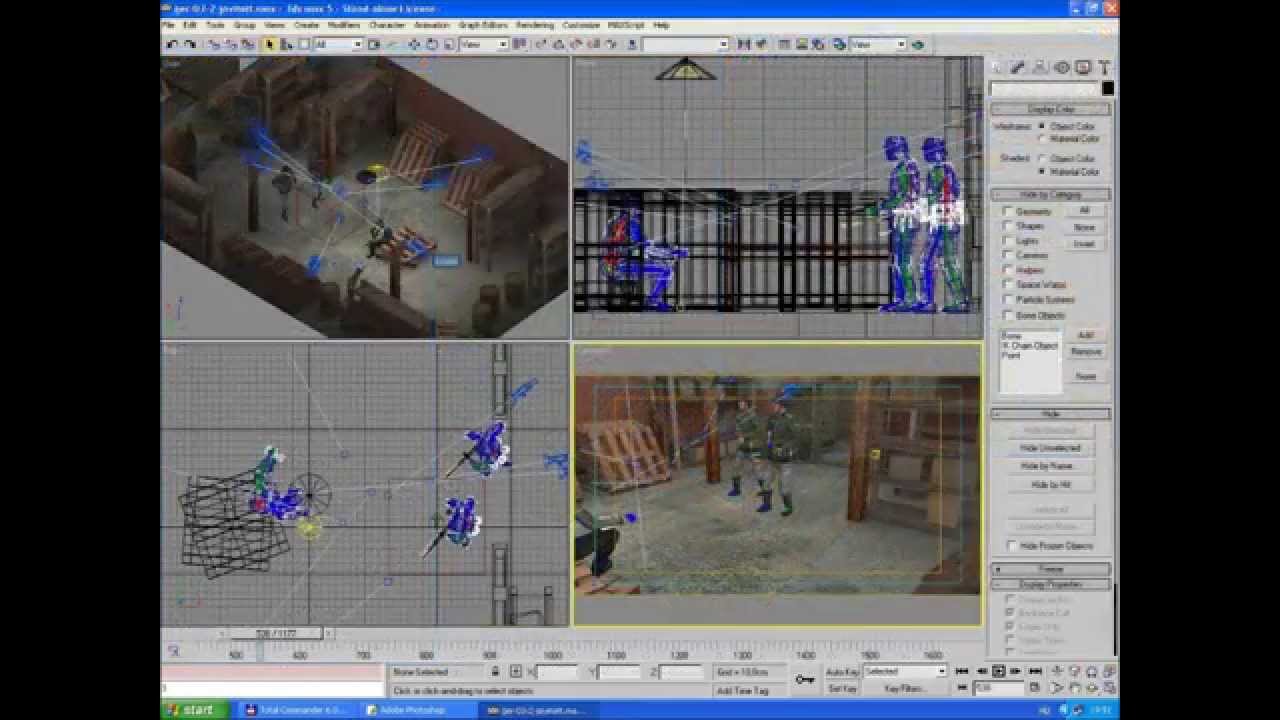The width and height of the screenshot is (1280, 720).
Task: Click Go to Start playback control
Action: (x=962, y=671)
